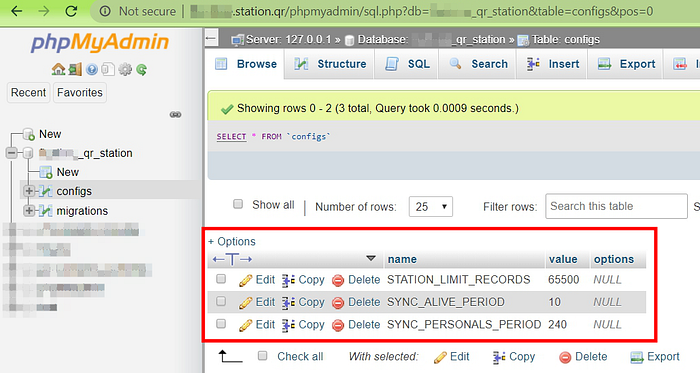This screenshot has width=700, height=373.
Task: Expand the configs table tree node
Action: point(29,191)
